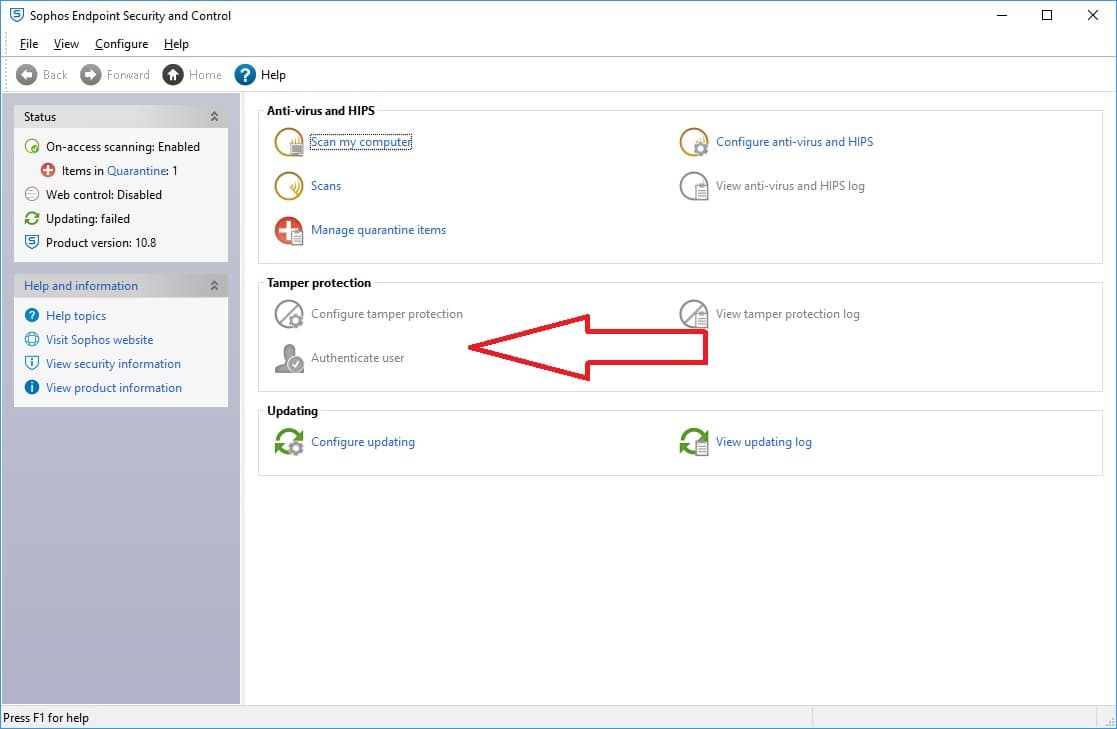The height and width of the screenshot is (729, 1117).
Task: Click the Status panel title text
Action: click(x=40, y=117)
